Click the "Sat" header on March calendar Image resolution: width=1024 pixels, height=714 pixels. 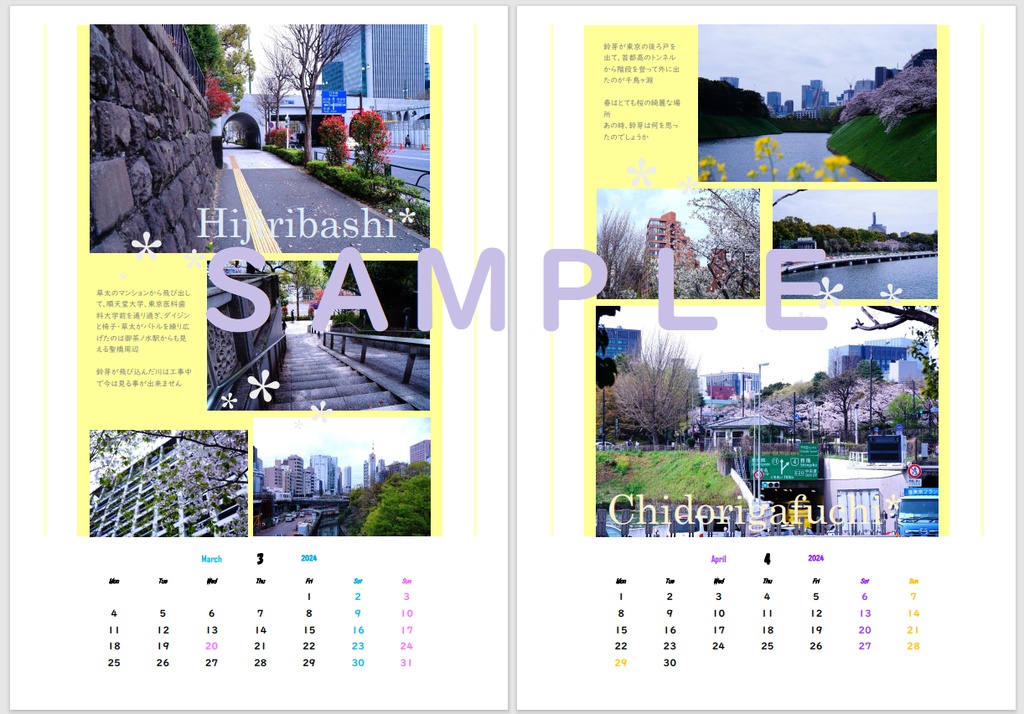pyautogui.click(x=358, y=581)
